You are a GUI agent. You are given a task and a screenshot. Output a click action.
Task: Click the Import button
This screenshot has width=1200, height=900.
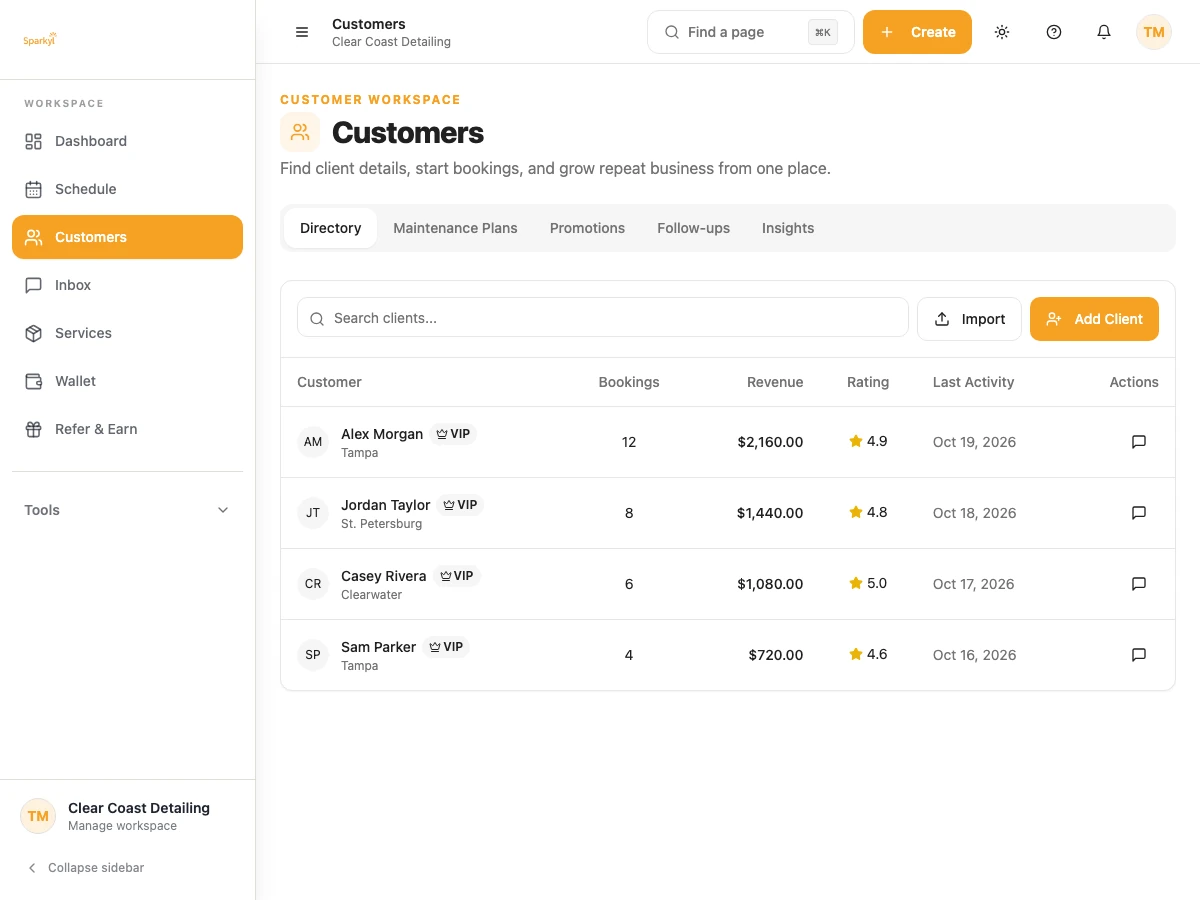(x=969, y=319)
